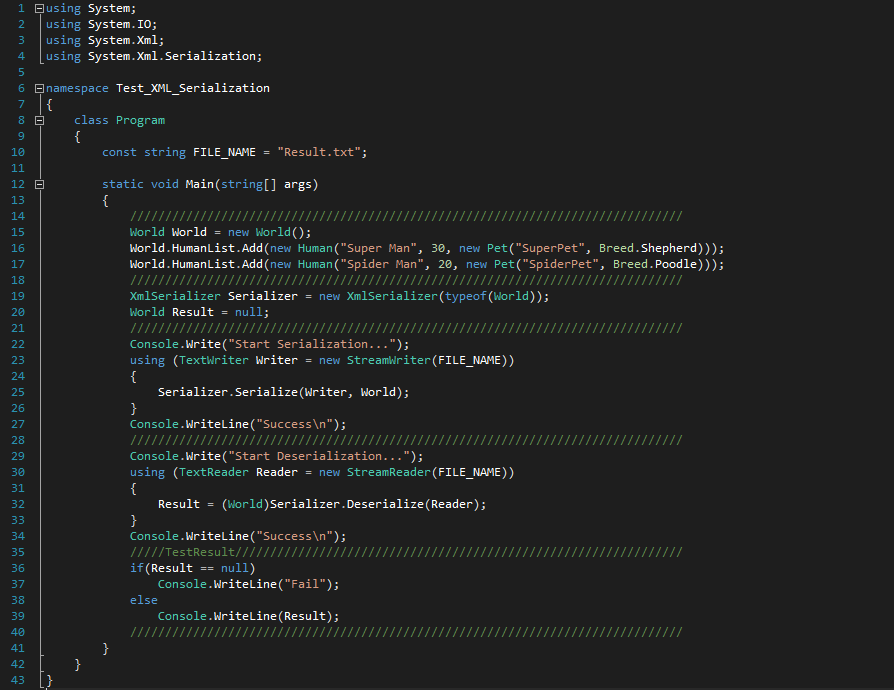Viewport: 894px width, 690px height.
Task: Click line number 15 in the gutter
Action: pyautogui.click(x=17, y=231)
